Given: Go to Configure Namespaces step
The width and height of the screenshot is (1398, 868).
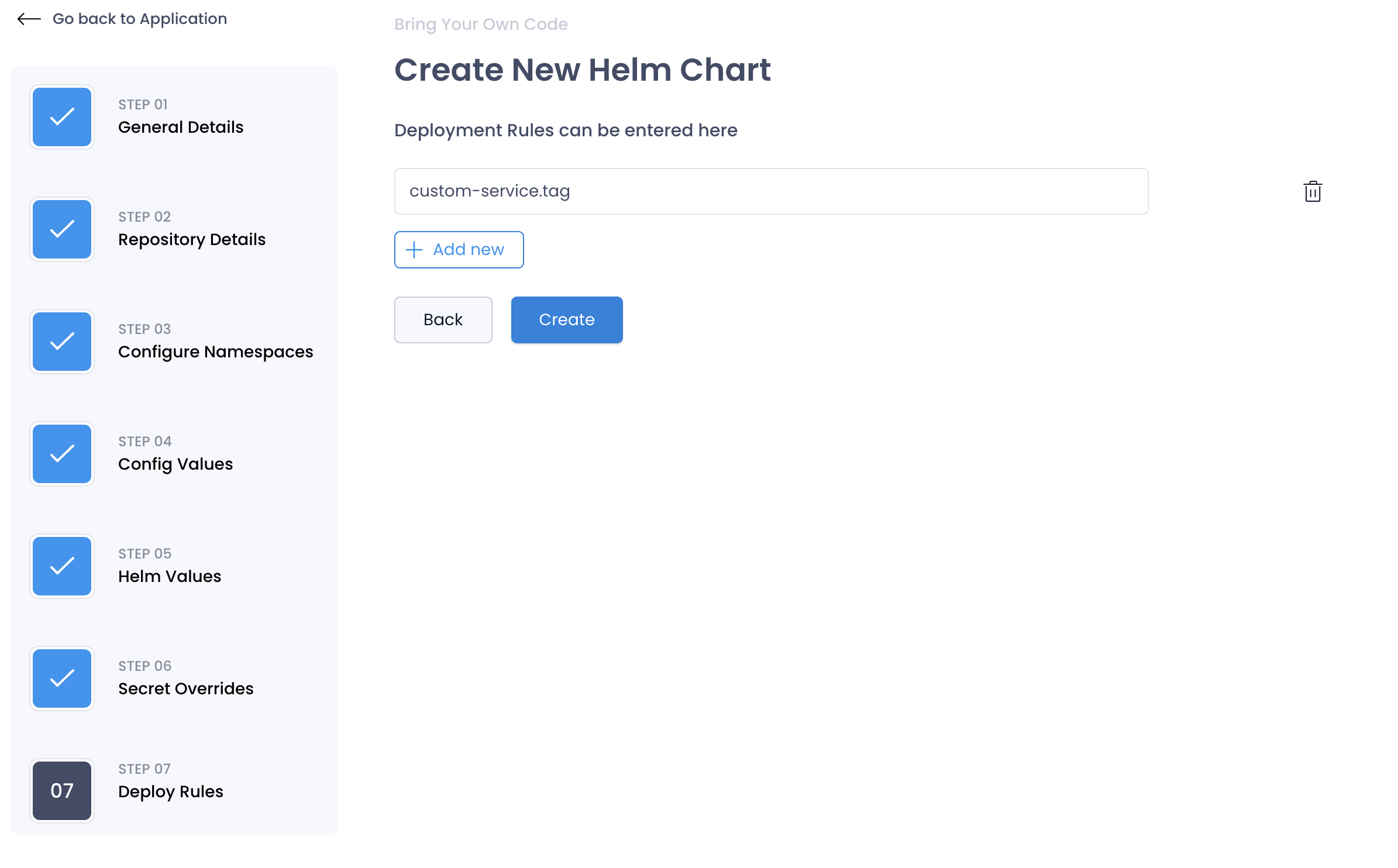Looking at the screenshot, I should tap(216, 352).
